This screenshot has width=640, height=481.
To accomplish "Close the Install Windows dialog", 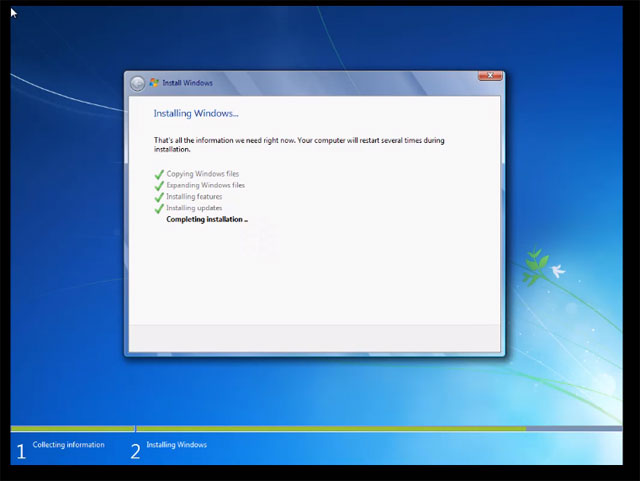I will [490, 76].
